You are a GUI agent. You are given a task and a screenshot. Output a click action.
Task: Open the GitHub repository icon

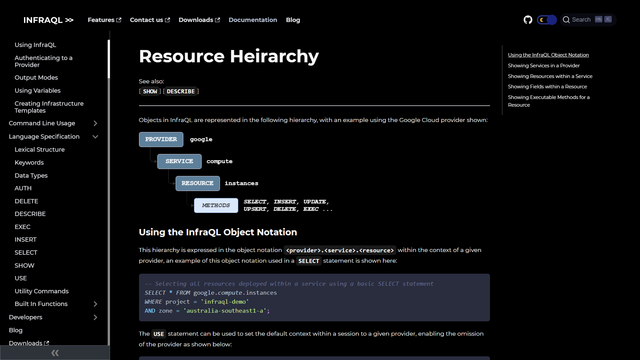(x=528, y=20)
